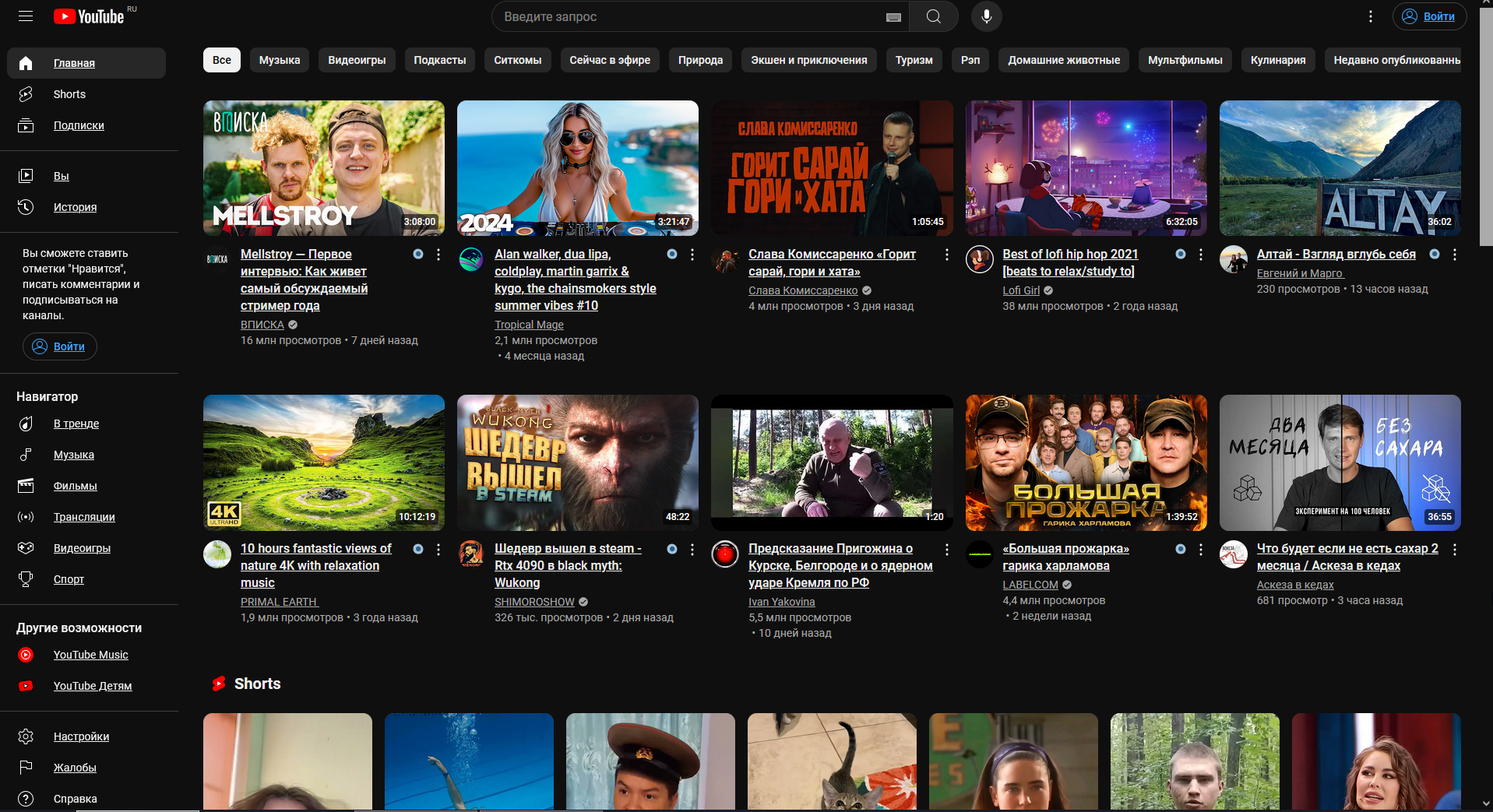Open the underwater swimmer Short

click(x=469, y=761)
